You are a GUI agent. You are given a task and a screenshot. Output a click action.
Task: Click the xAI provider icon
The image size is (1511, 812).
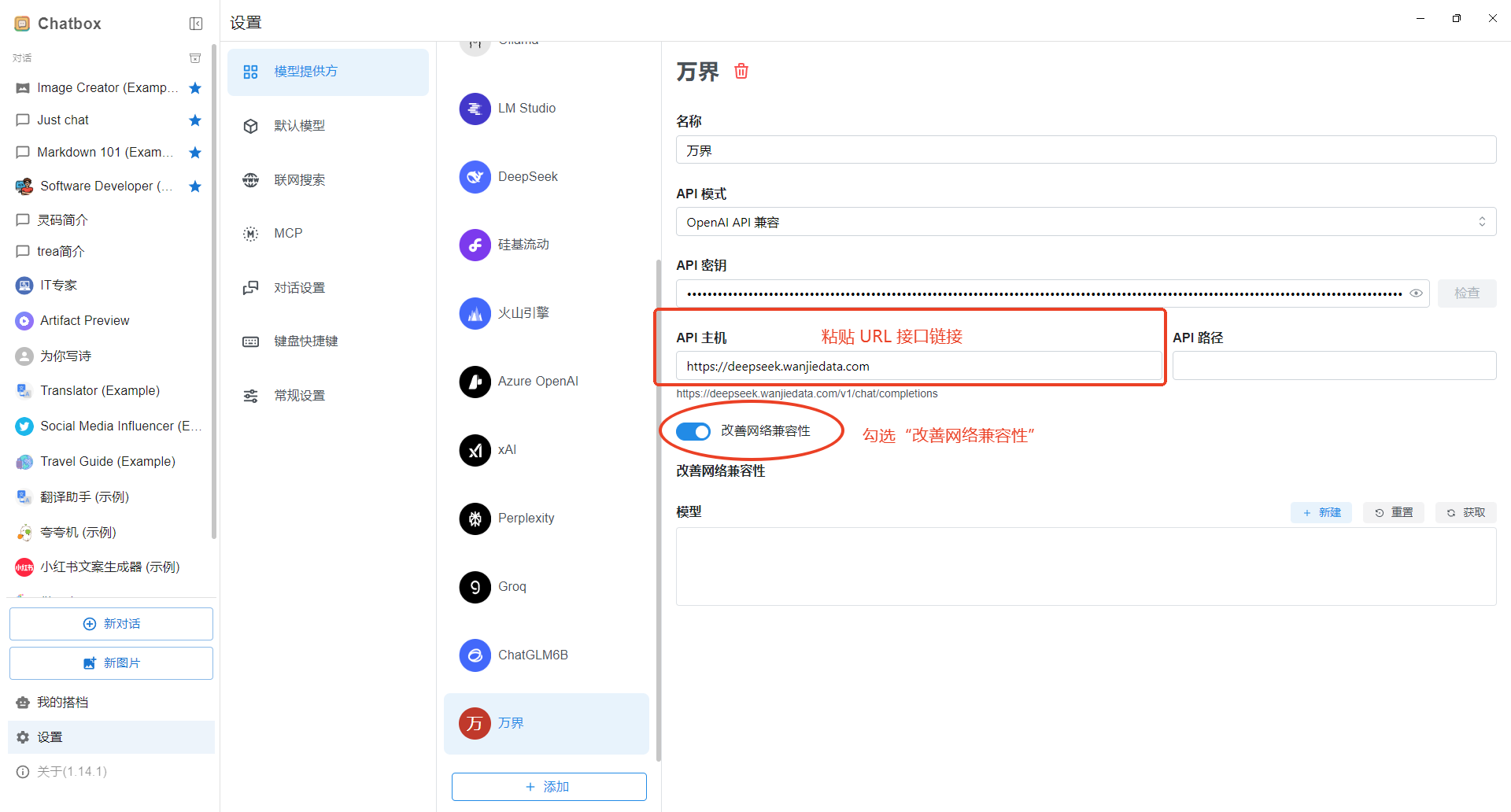tap(475, 450)
